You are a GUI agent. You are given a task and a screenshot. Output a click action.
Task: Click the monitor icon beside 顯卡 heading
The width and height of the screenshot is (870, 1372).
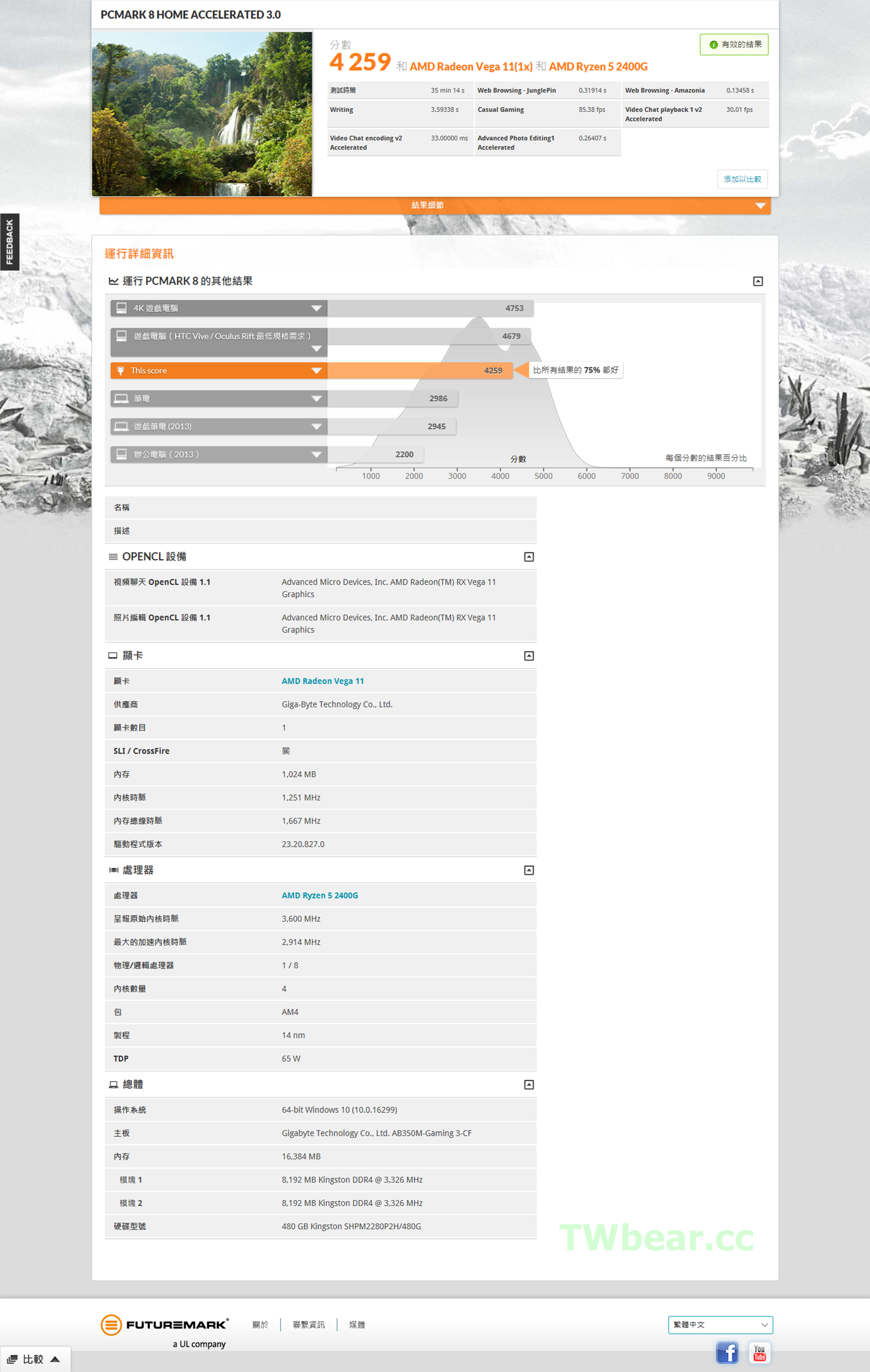[x=113, y=656]
